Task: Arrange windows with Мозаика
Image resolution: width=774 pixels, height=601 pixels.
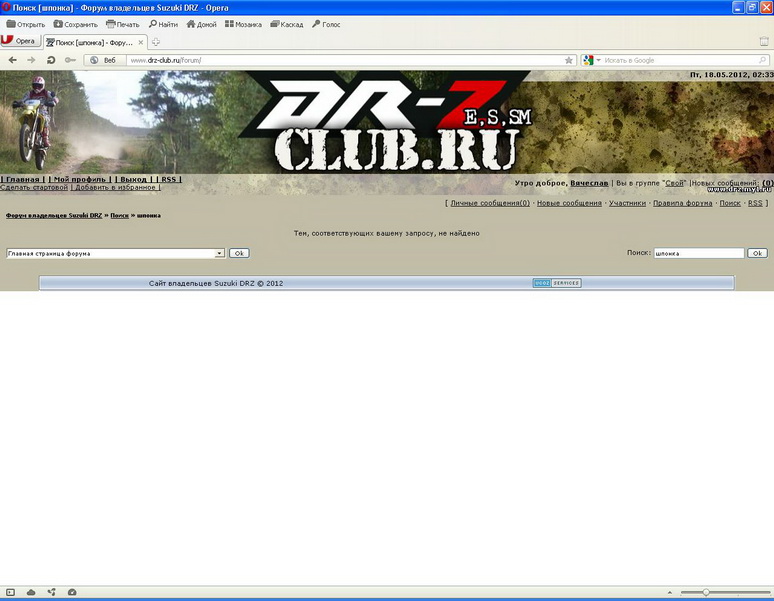Action: (x=243, y=24)
